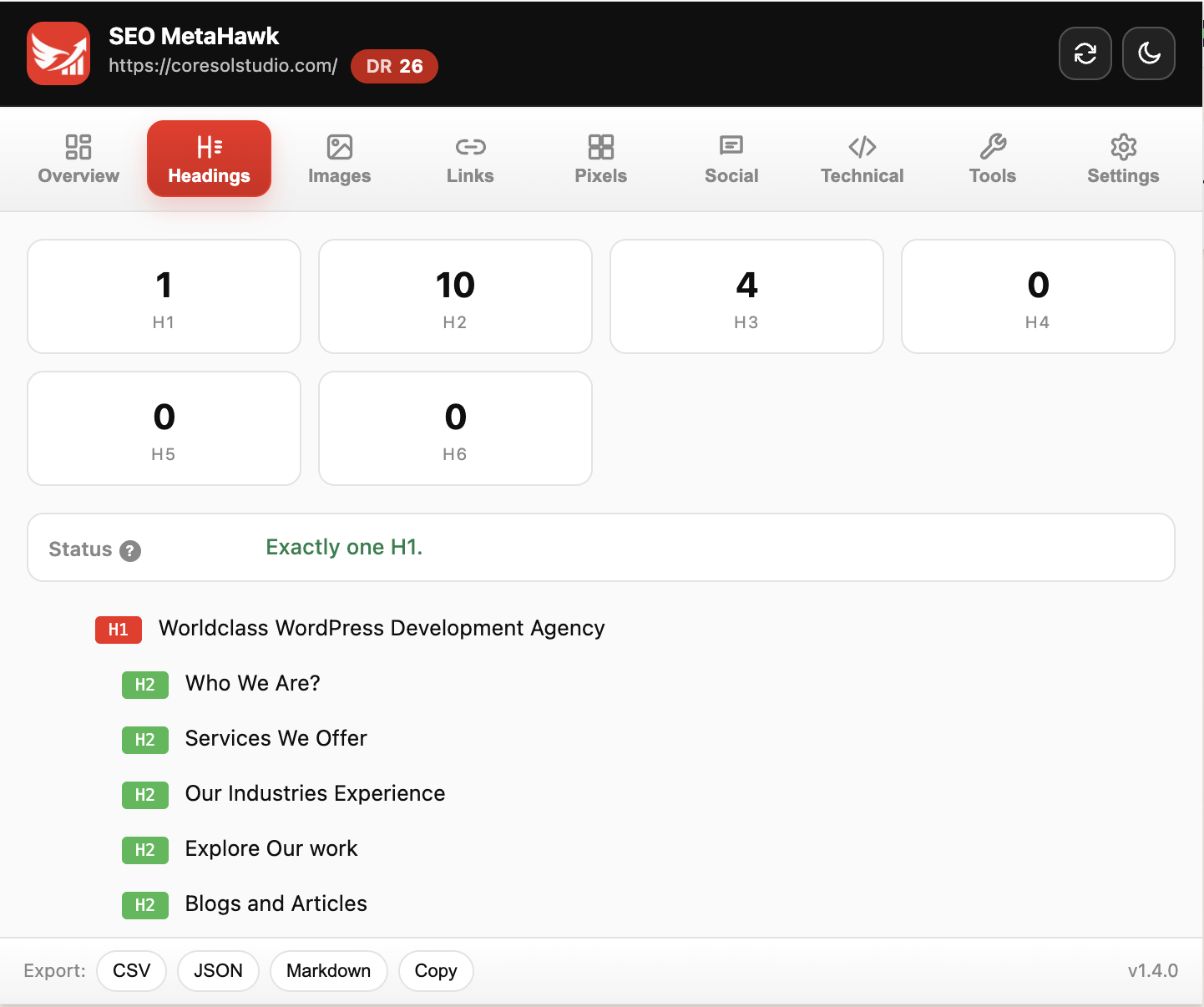The image size is (1204, 1007).
Task: Click the H2 badge beside 'Services We Offer'
Action: pyautogui.click(x=145, y=740)
